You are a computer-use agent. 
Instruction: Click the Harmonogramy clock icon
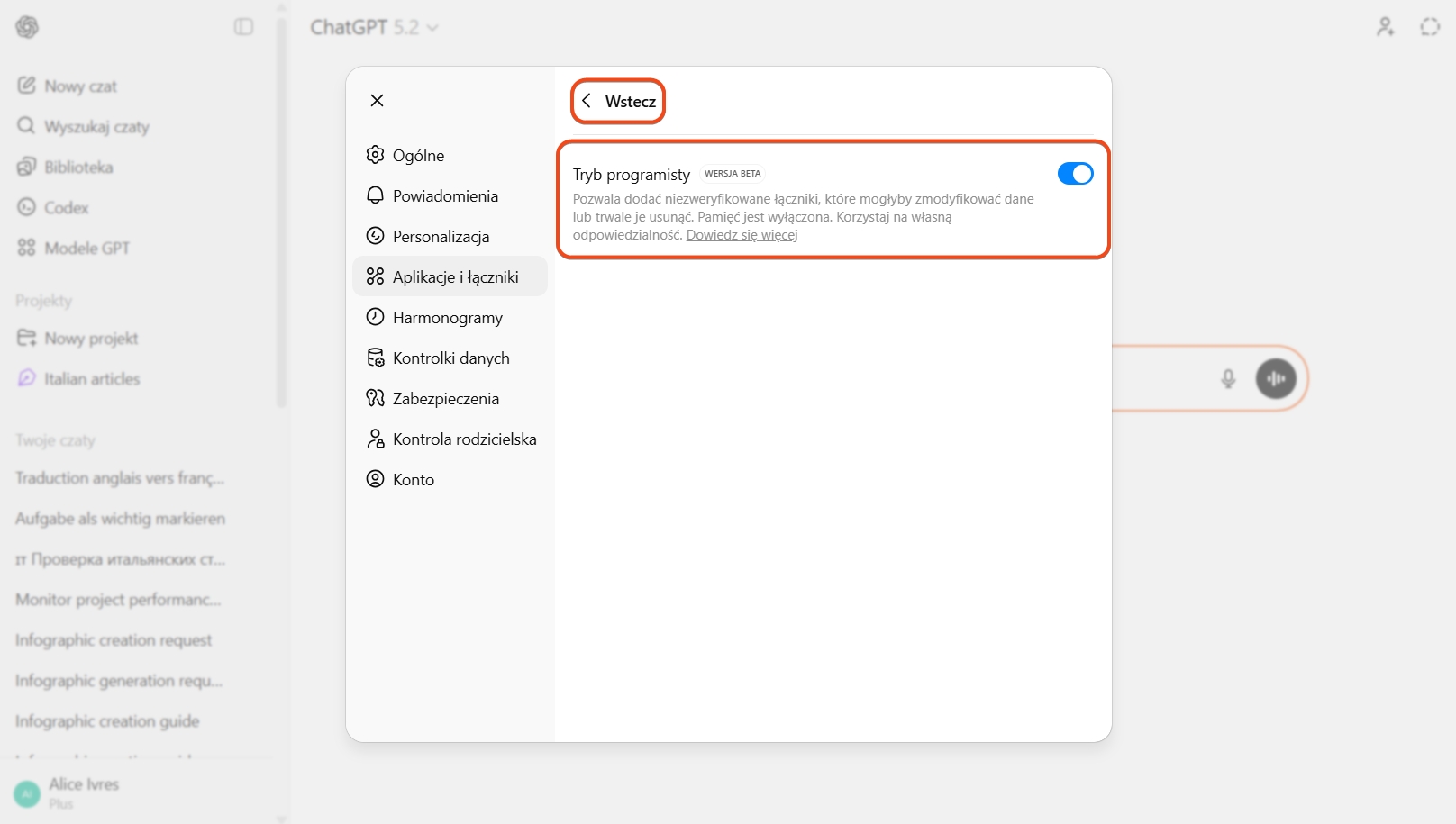375,317
